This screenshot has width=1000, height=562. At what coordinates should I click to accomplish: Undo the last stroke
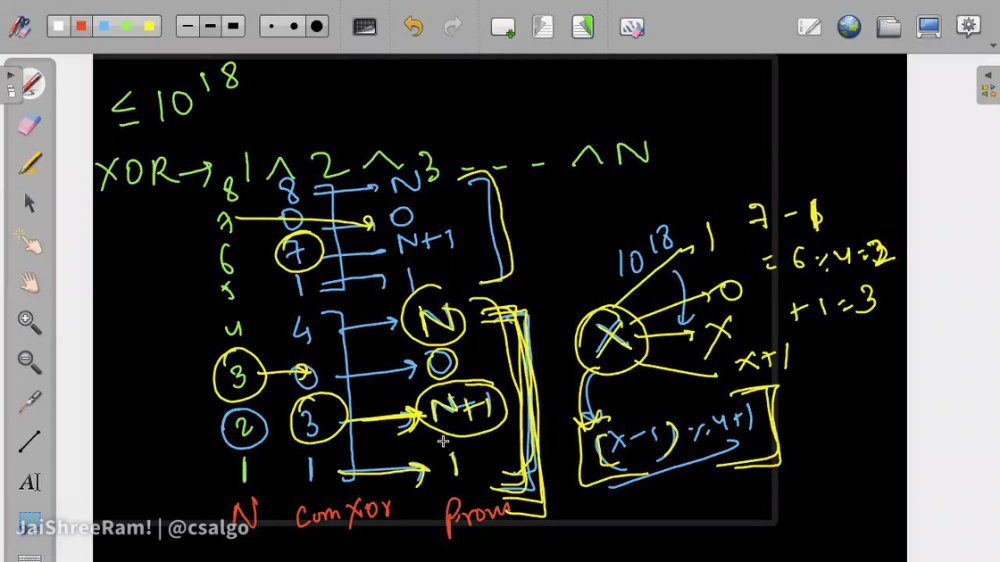click(x=413, y=27)
